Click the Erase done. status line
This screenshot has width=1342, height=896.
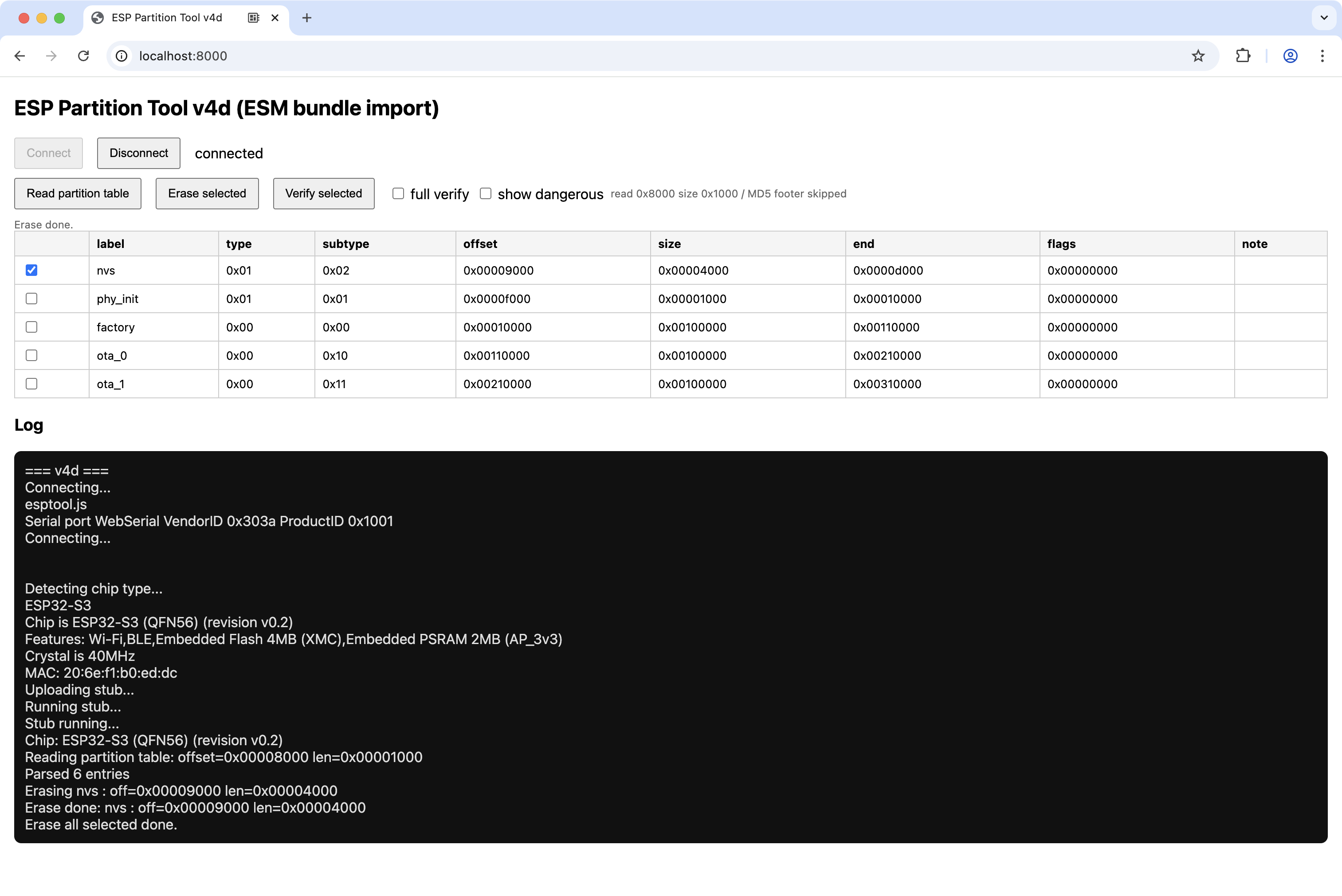[x=43, y=224]
